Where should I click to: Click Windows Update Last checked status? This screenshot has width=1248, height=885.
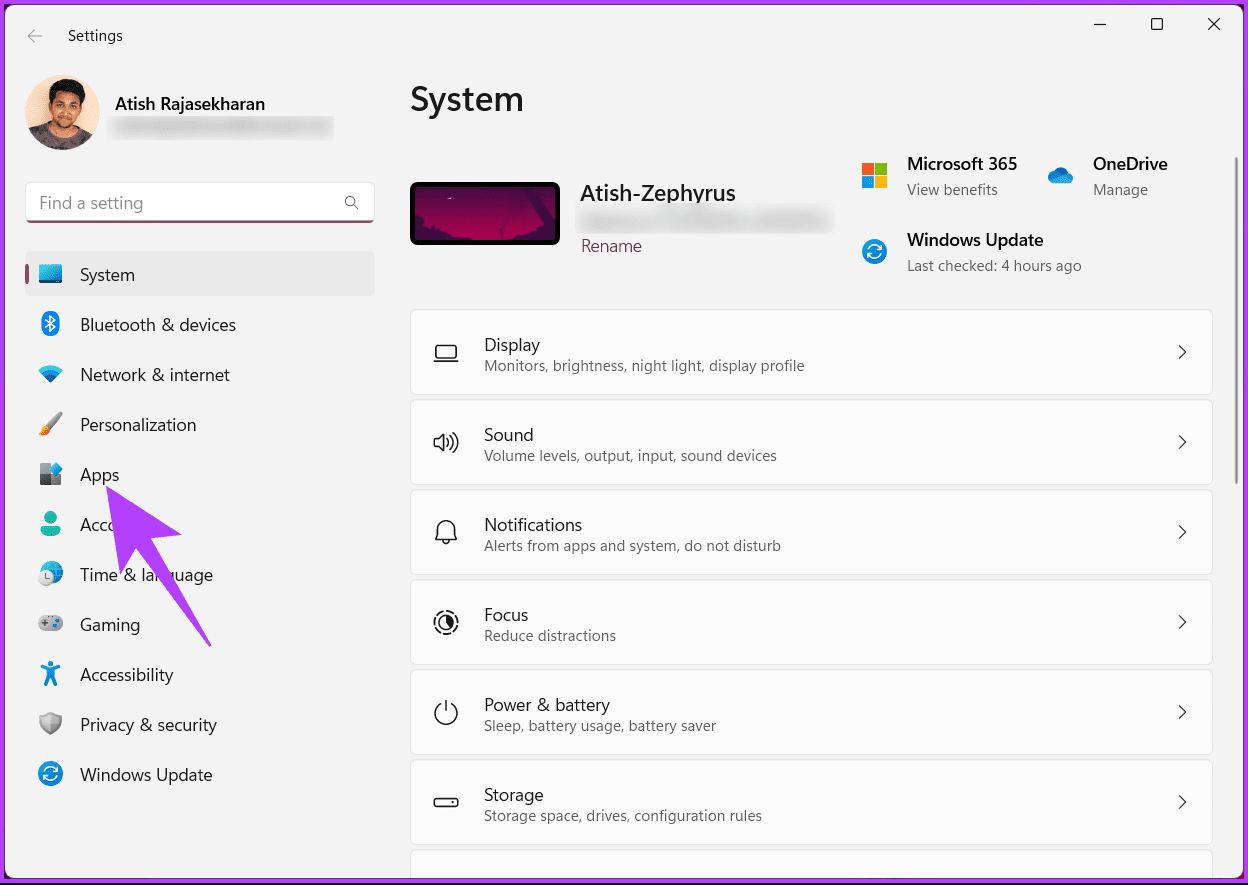(994, 266)
